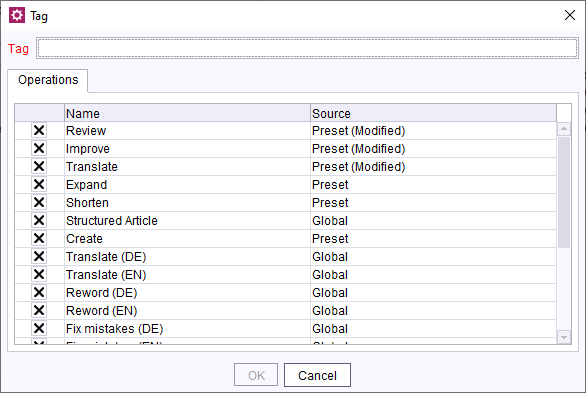
Task: Click the scroll up arrow of operations list
Action: (x=564, y=129)
